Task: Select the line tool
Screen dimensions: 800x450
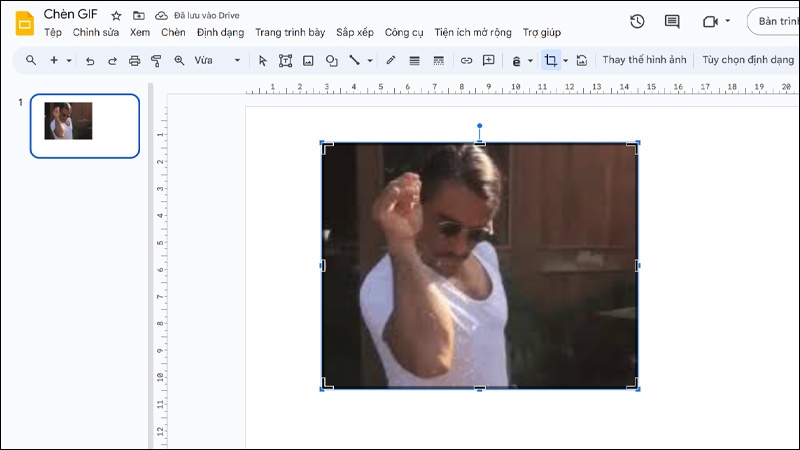Action: (354, 60)
